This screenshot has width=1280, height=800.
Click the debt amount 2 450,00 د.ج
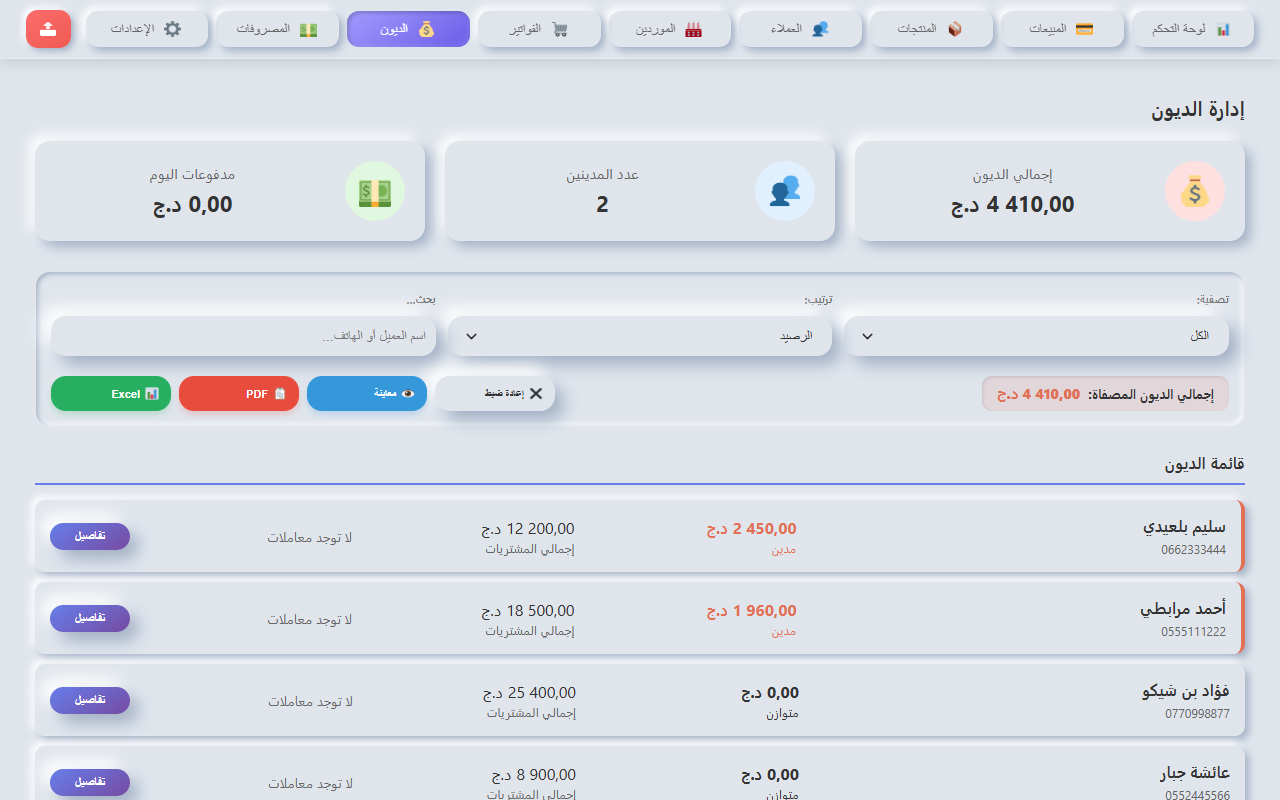point(751,529)
